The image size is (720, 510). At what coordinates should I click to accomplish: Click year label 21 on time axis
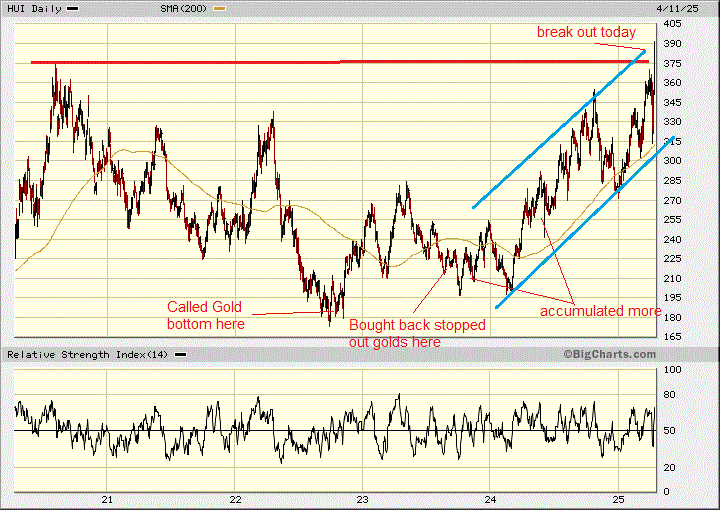pos(107,499)
